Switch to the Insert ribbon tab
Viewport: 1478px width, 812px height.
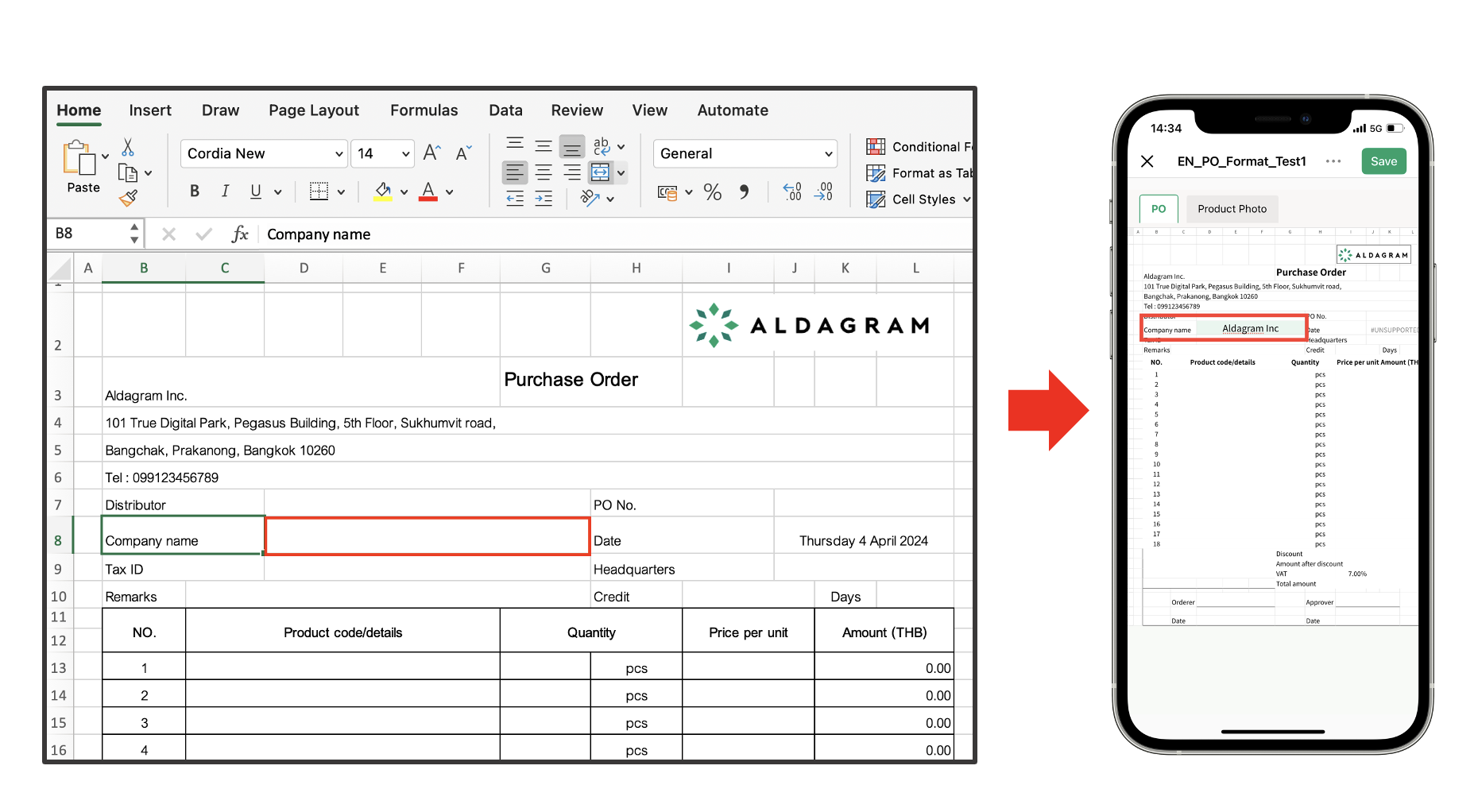(150, 110)
